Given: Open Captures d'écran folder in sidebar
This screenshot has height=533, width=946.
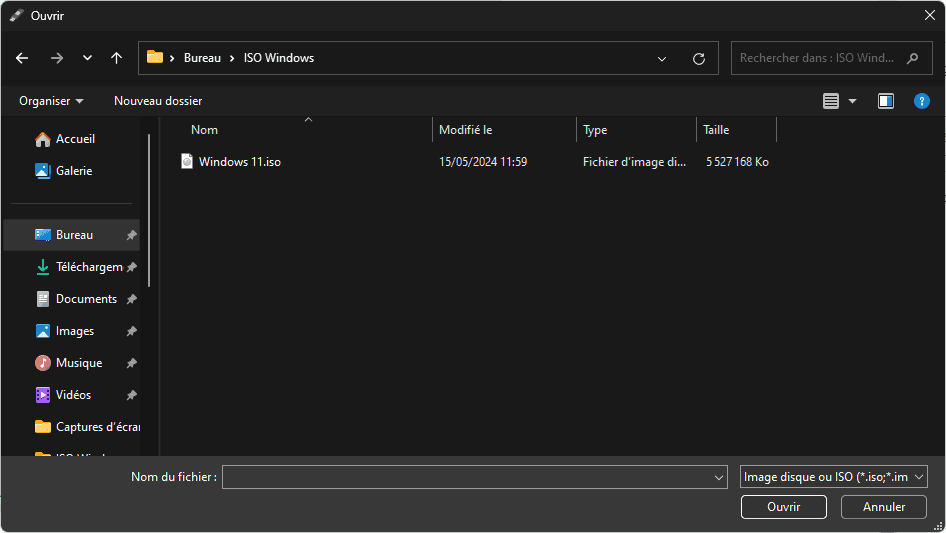Looking at the screenshot, I should 71,427.
